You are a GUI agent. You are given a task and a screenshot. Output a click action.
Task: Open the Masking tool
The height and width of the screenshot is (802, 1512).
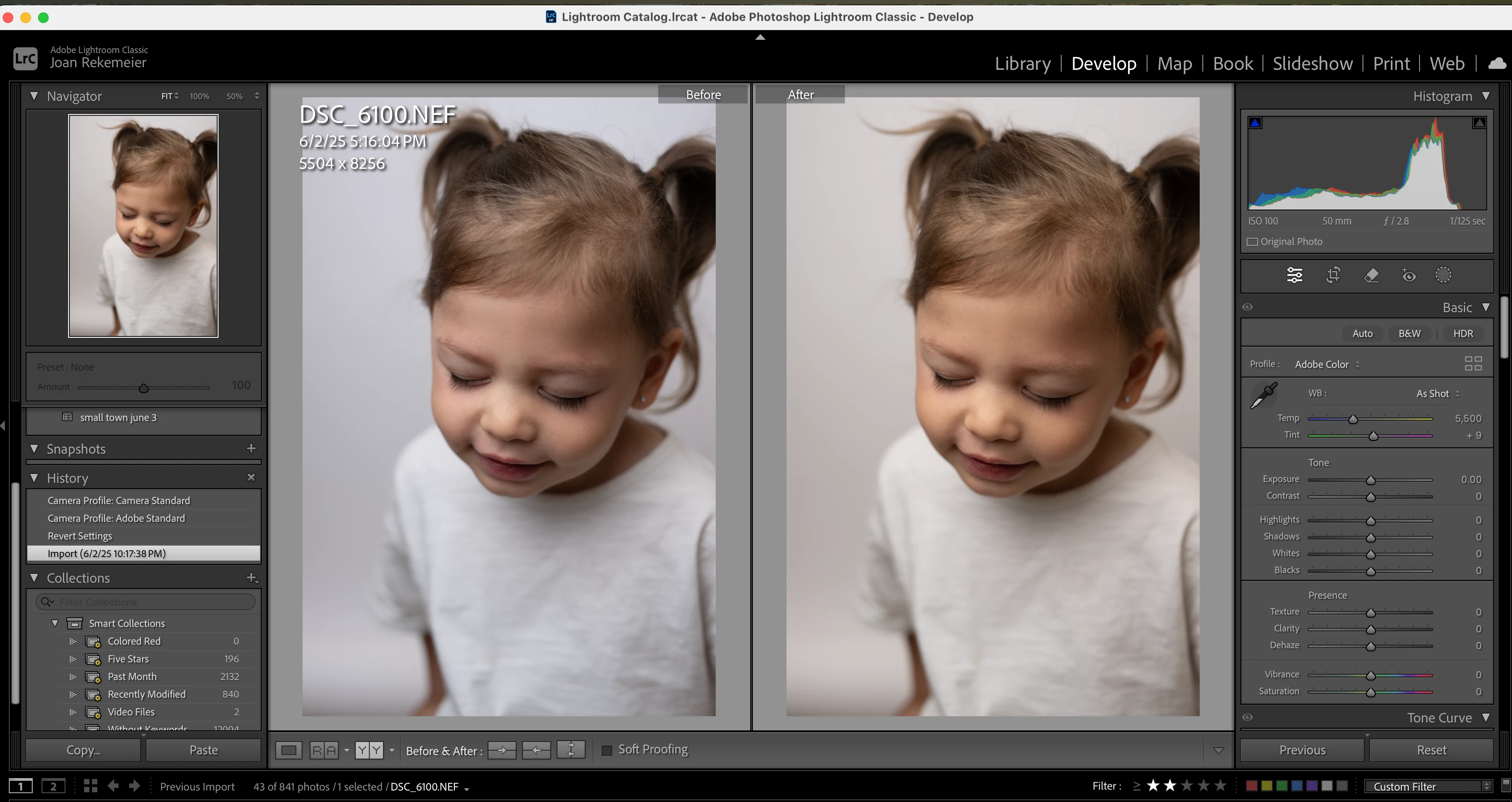pos(1443,275)
